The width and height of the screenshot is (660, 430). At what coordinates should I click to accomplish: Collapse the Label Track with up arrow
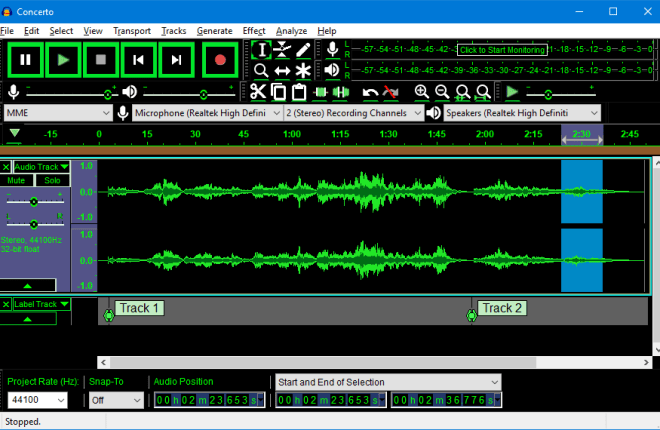pyautogui.click(x=28, y=319)
